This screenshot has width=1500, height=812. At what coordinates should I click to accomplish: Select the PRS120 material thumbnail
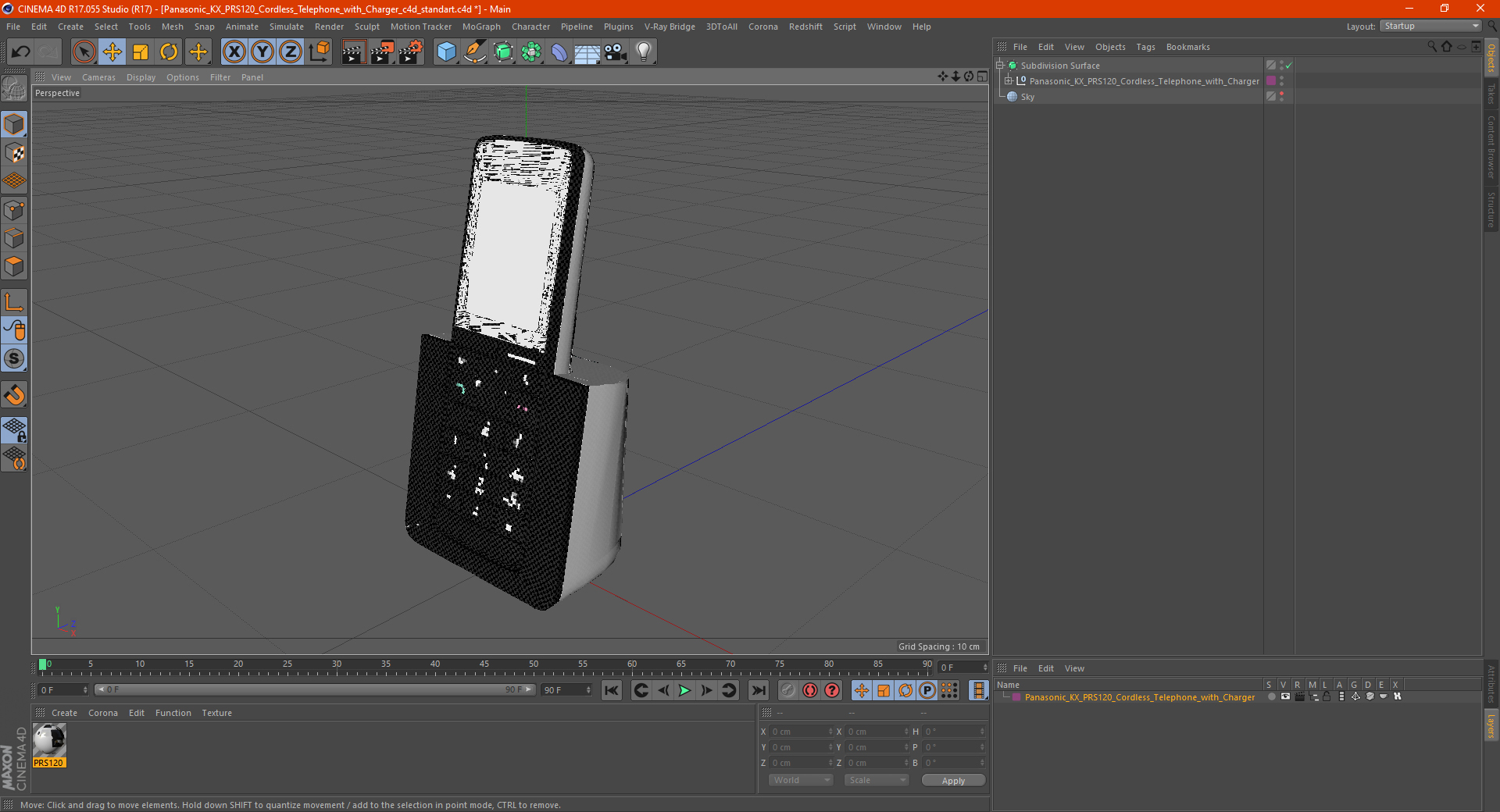(49, 740)
